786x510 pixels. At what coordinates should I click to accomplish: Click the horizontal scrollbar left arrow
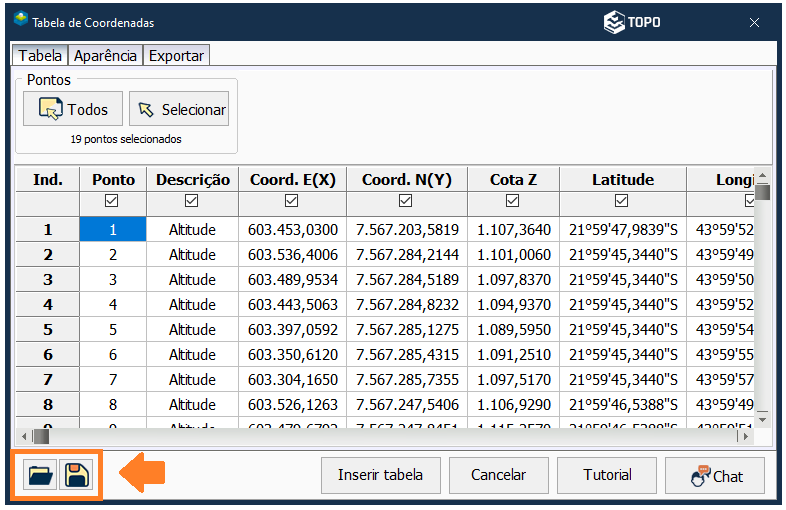point(24,436)
